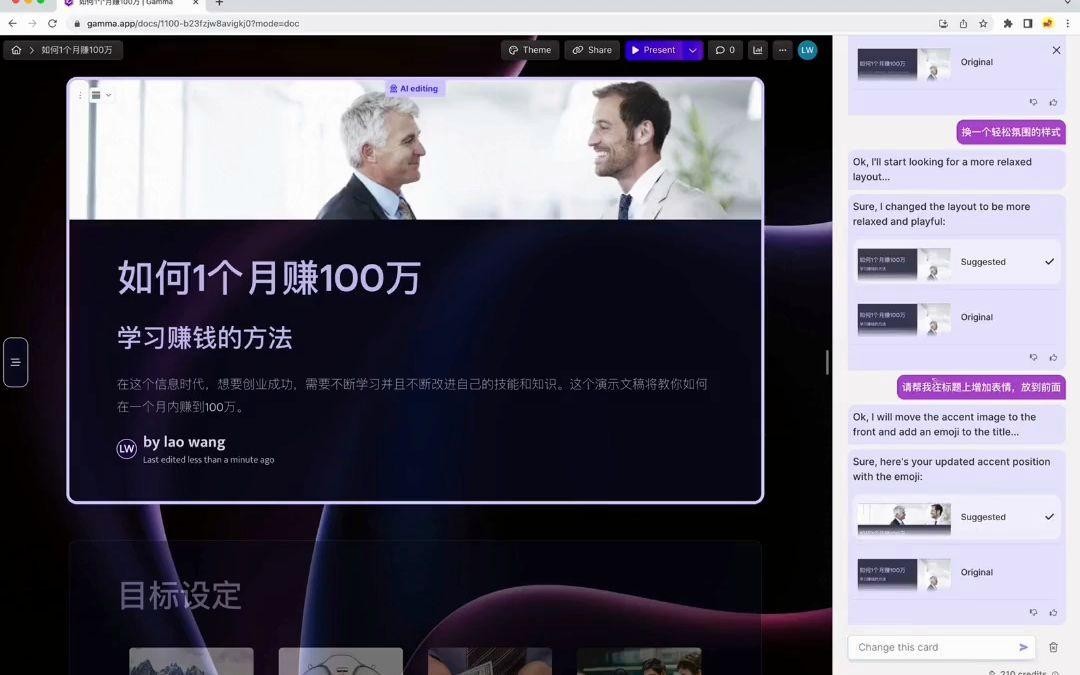The width and height of the screenshot is (1080, 675).
Task: Retry the suggested accent result
Action: click(1034, 612)
